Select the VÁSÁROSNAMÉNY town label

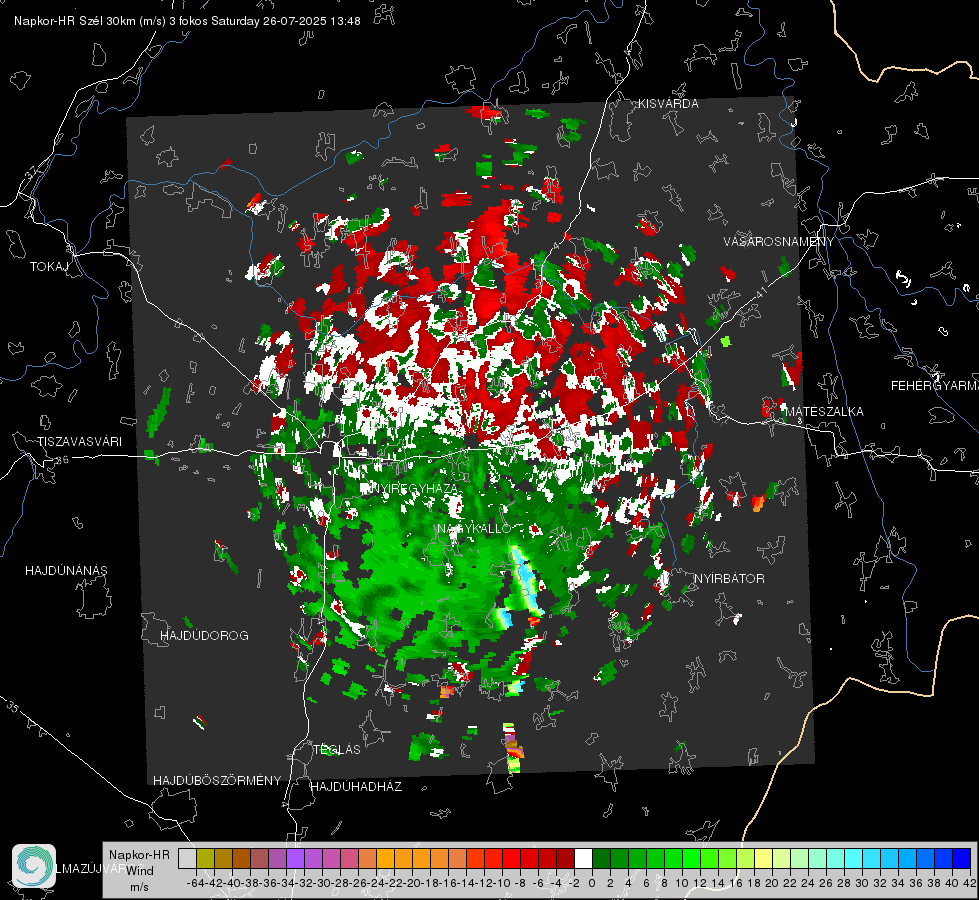coord(779,241)
